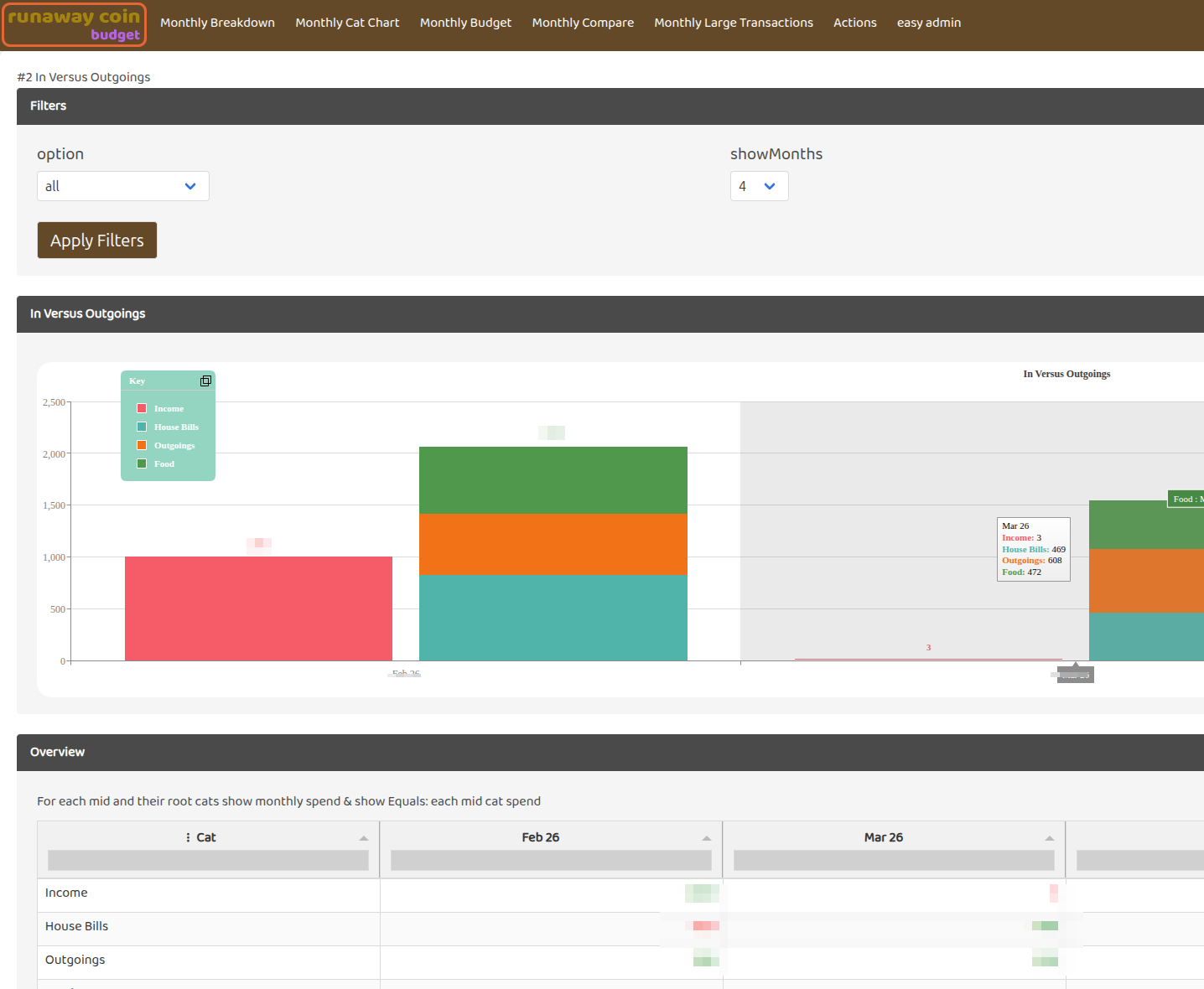Sort table by the Mar 26 column arrow
This screenshot has height=989, width=1204.
pyautogui.click(x=1050, y=838)
